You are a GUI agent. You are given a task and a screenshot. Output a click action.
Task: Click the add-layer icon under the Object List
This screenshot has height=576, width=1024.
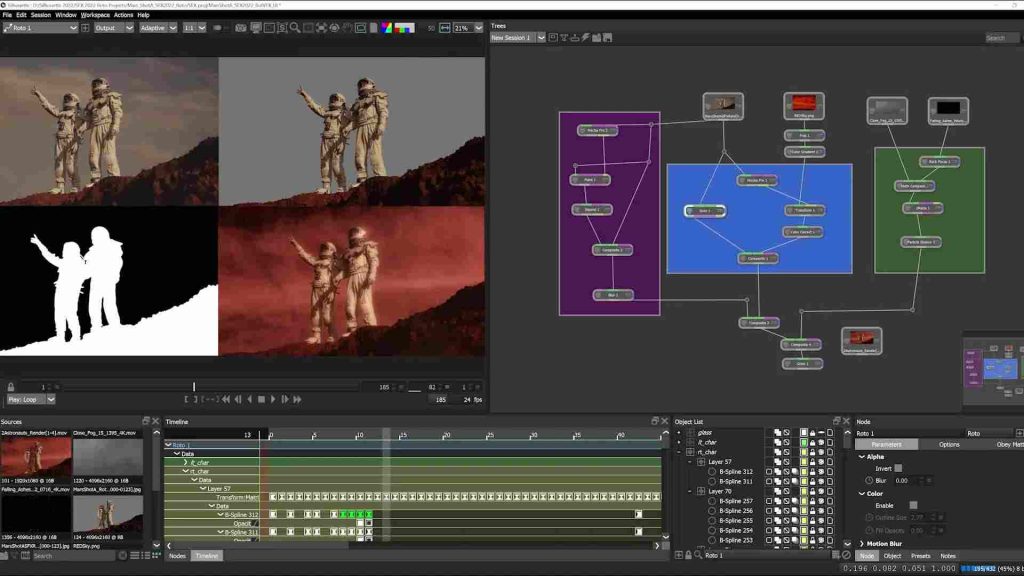(x=679, y=555)
